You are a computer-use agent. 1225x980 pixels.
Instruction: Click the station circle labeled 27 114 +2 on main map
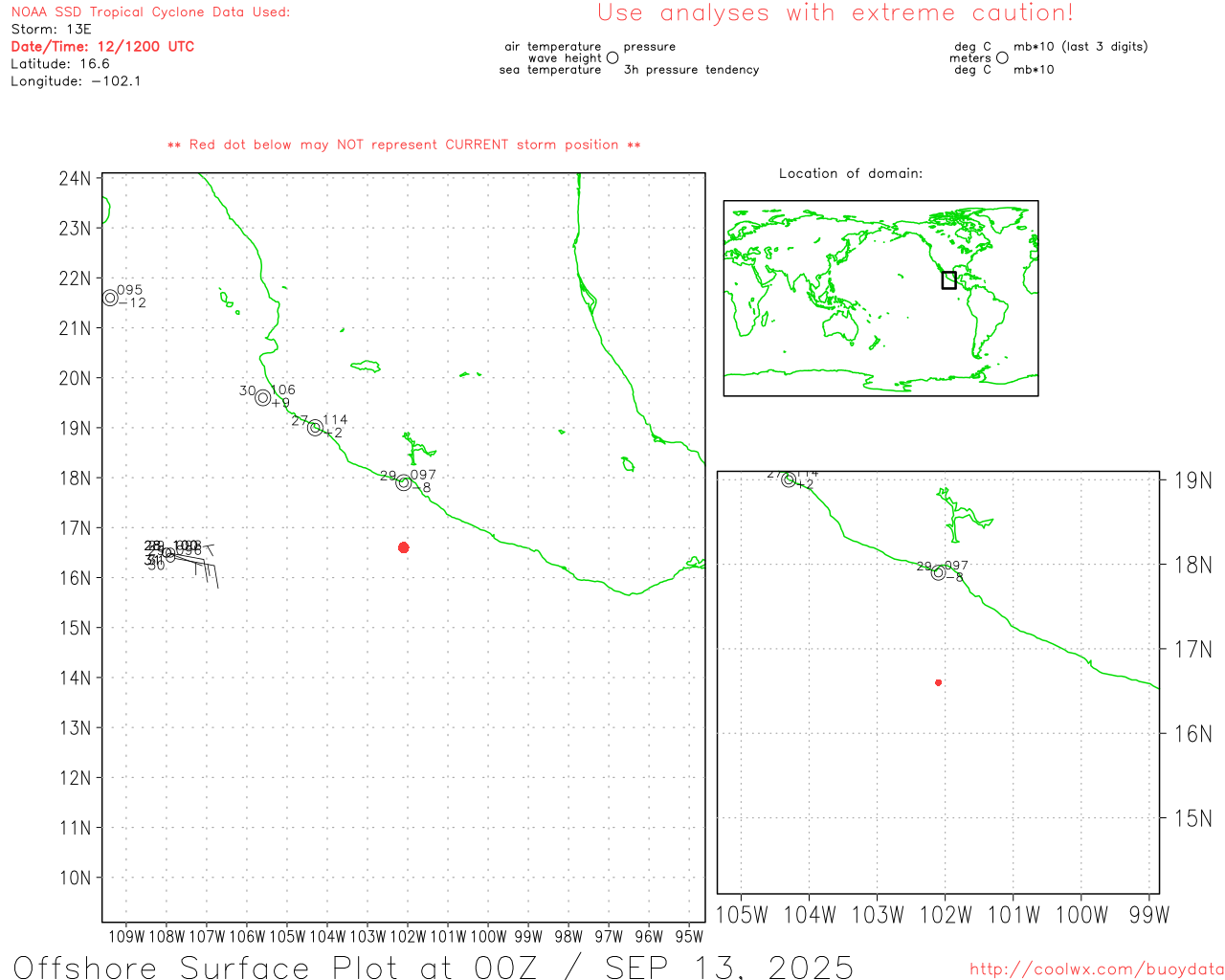coord(315,428)
